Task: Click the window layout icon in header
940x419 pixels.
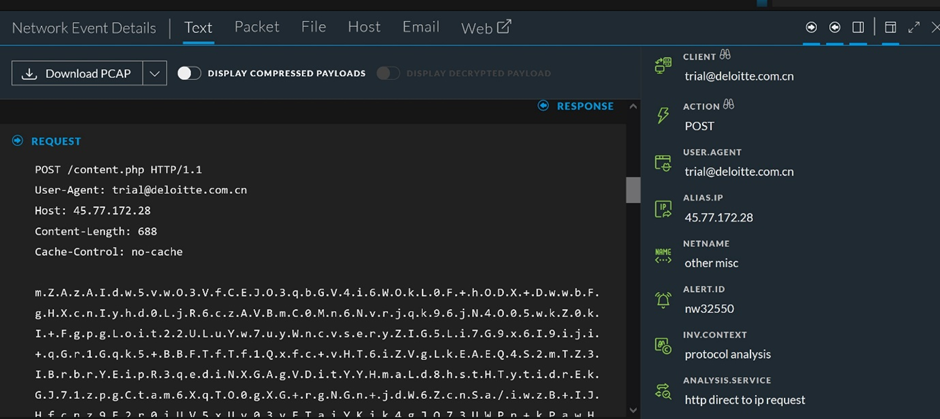Action: click(890, 27)
